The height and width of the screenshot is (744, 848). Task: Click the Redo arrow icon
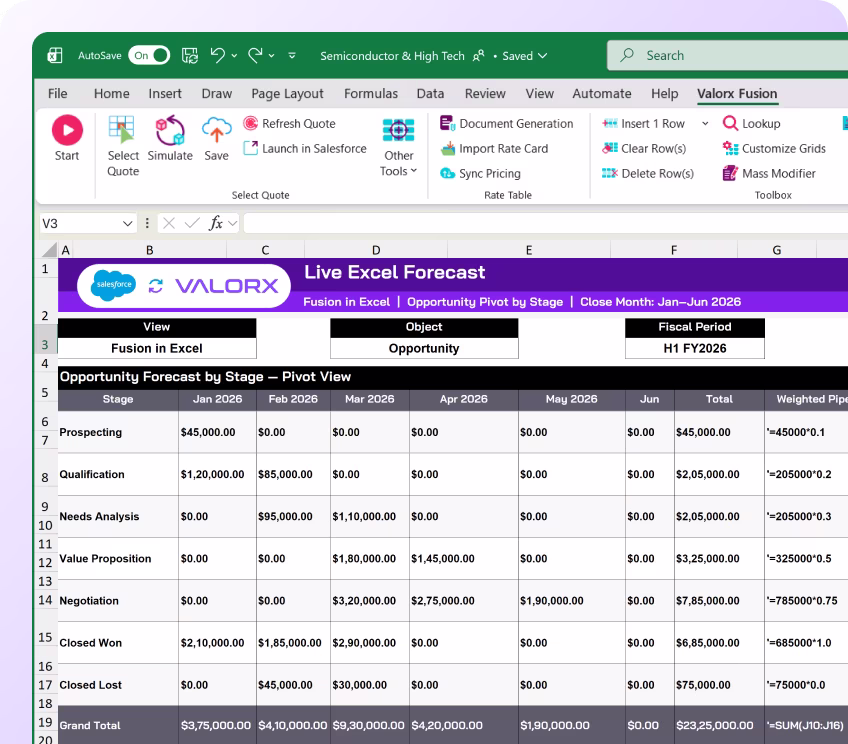(255, 55)
